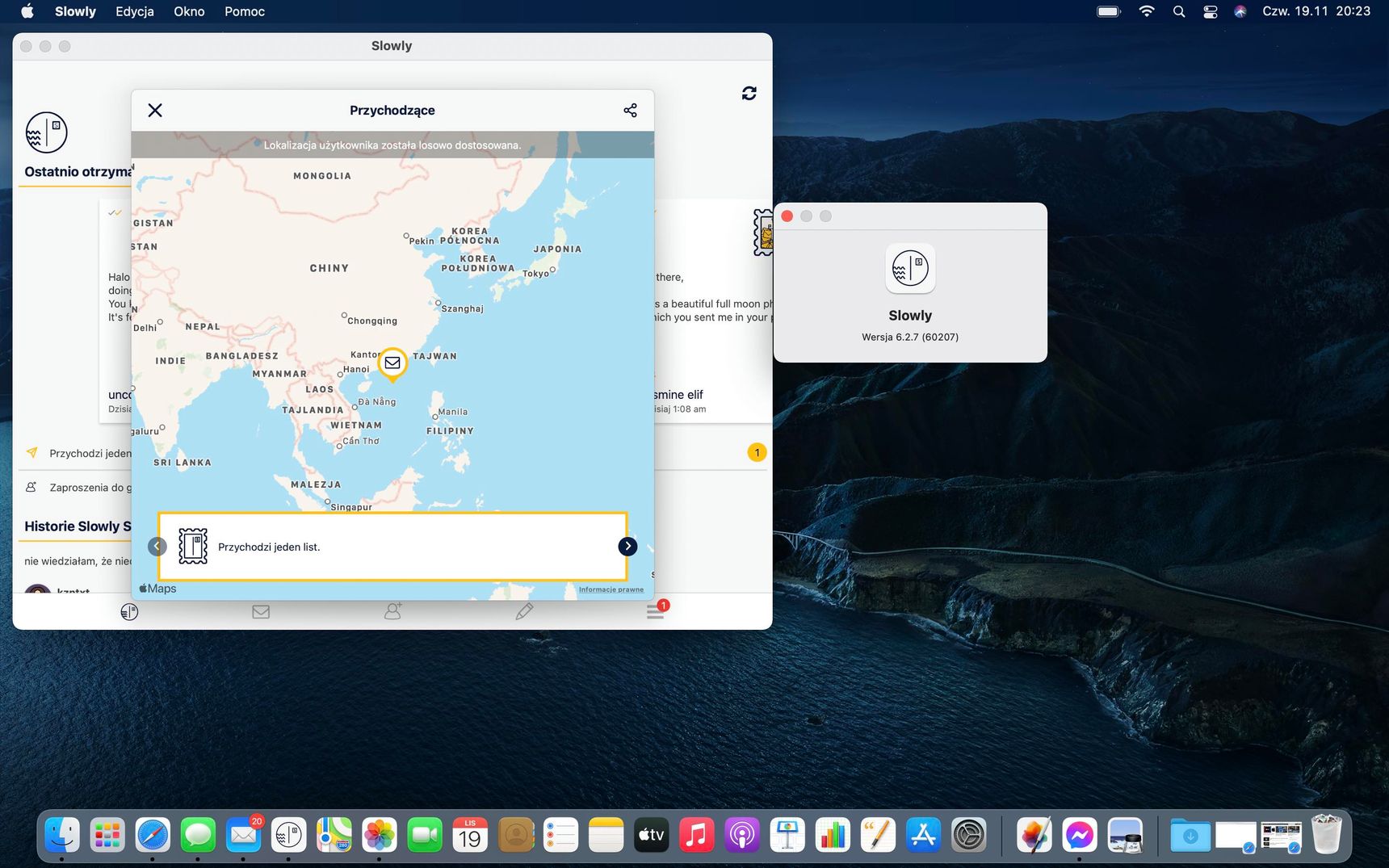Open Photos from the Dock

[379, 835]
